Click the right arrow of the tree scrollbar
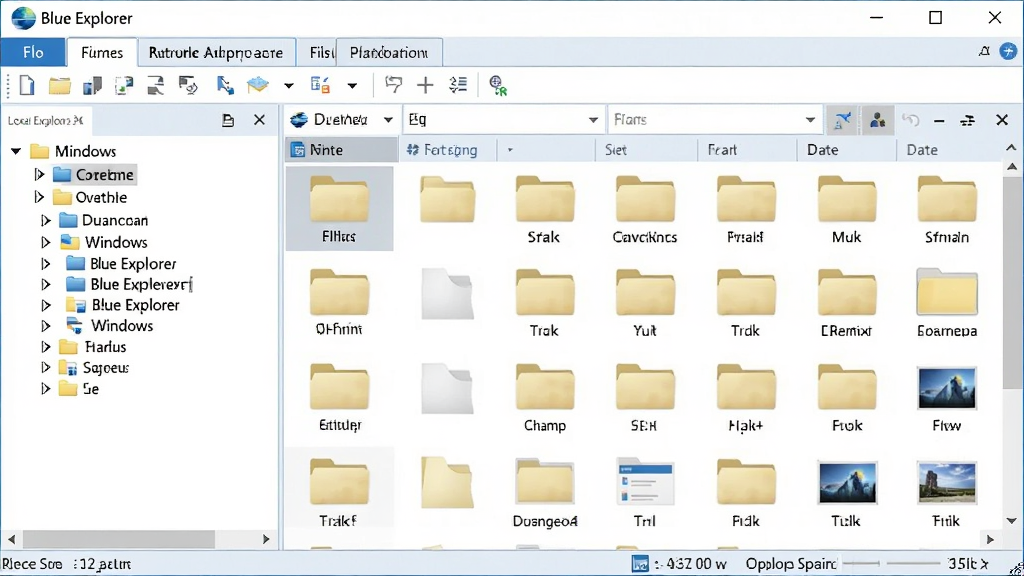The image size is (1024, 576). click(266, 539)
